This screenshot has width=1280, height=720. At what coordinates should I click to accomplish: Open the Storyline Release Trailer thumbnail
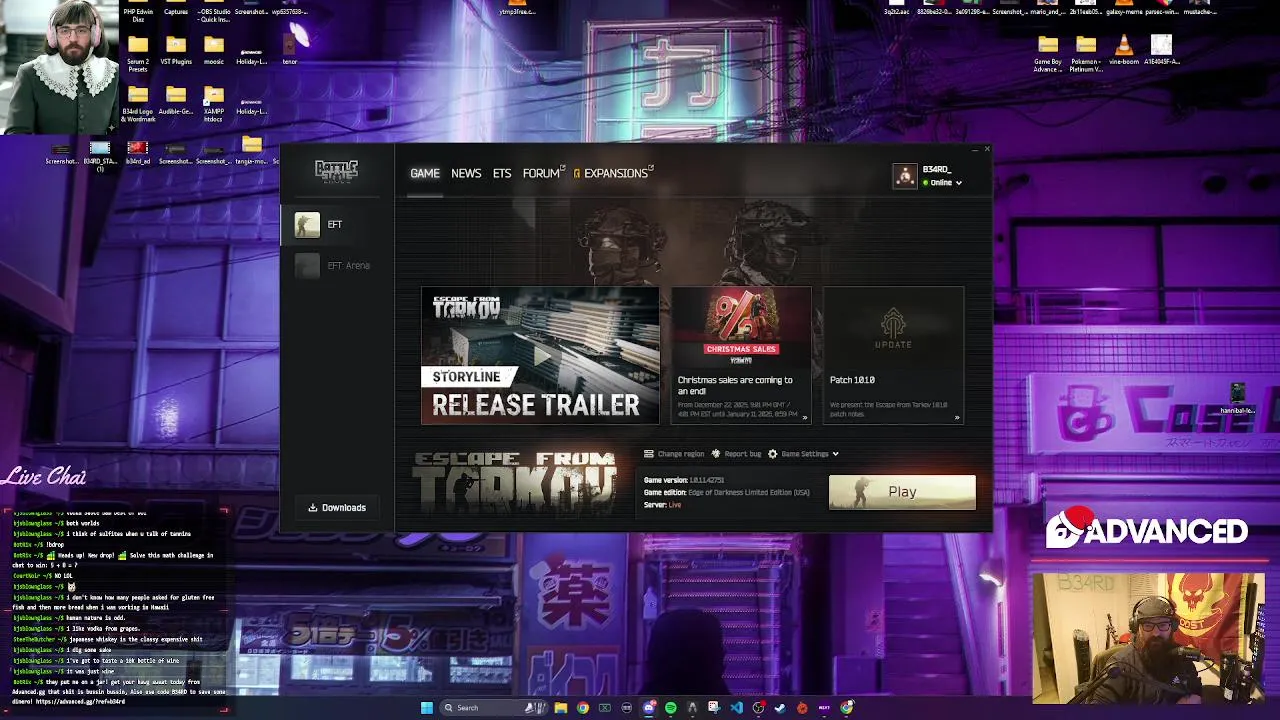pyautogui.click(x=540, y=356)
